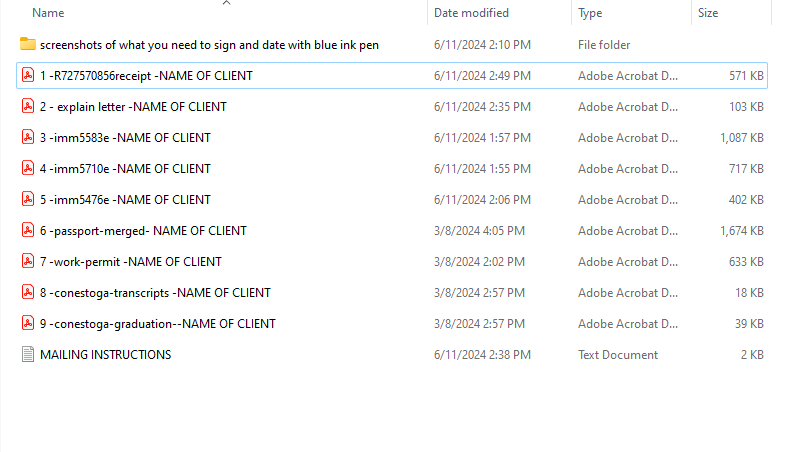Select the MAILING INSTRUCTIONS text file name
The width and height of the screenshot is (808, 452).
click(x=105, y=355)
